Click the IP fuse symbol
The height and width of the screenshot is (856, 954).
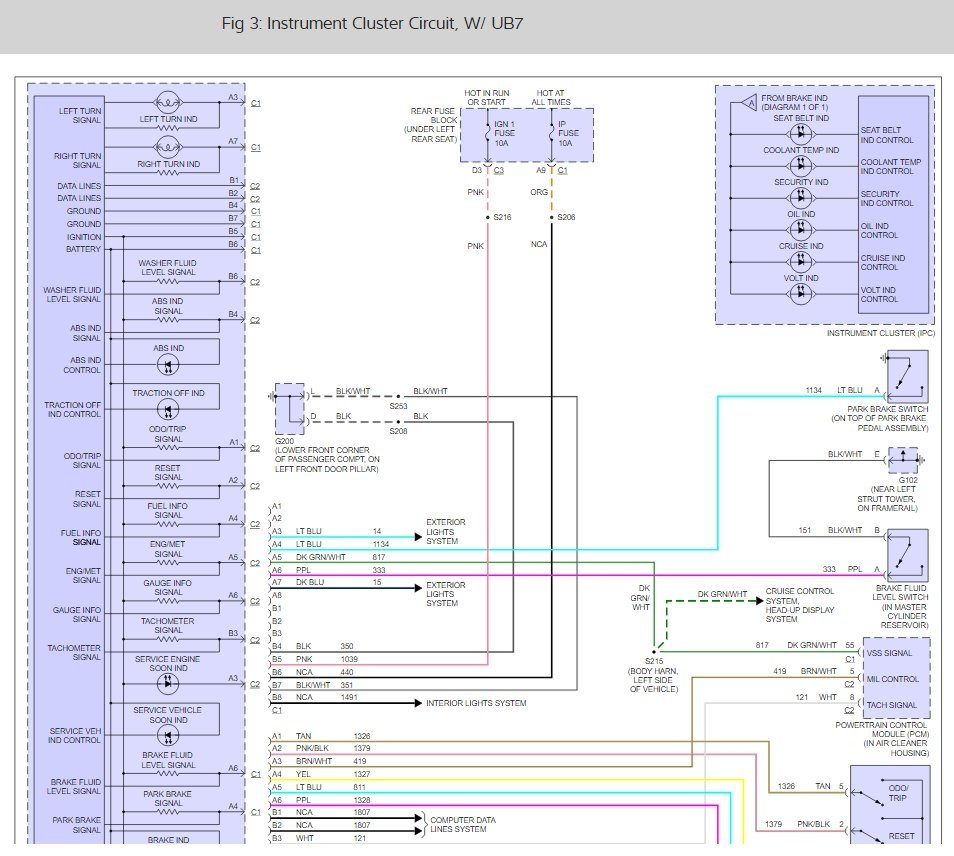coord(551,134)
